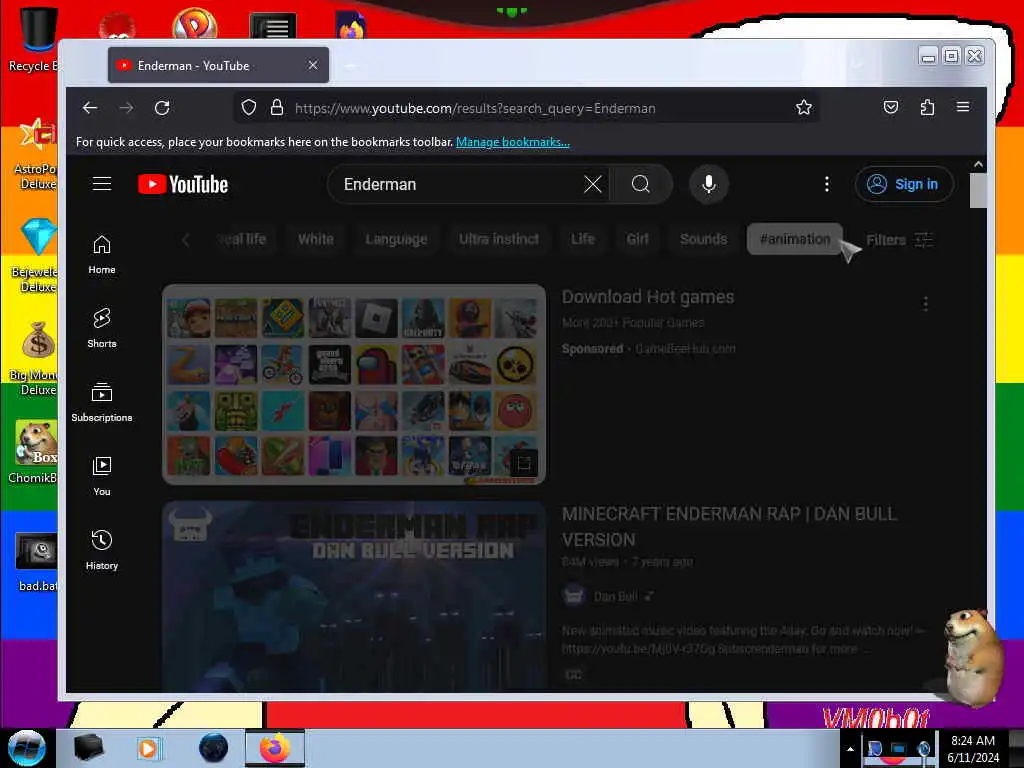Screen dimensions: 1024x768
Task: Open History in the YouTube sidebar
Action: [102, 550]
